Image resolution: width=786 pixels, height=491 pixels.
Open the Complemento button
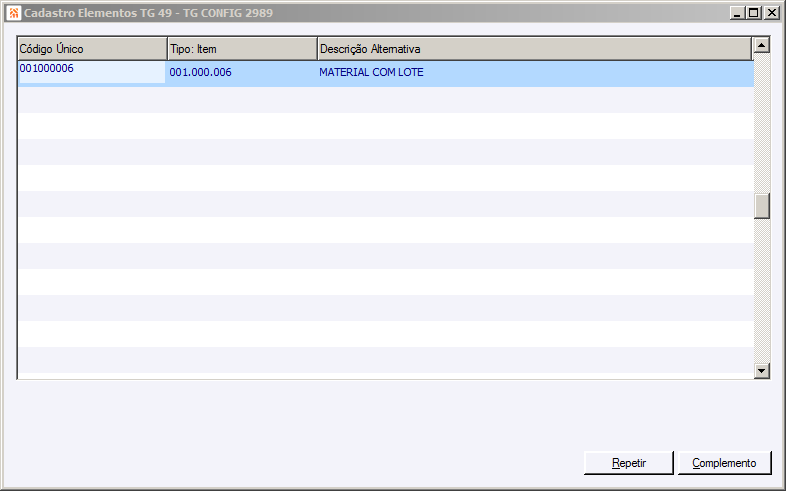click(724, 463)
